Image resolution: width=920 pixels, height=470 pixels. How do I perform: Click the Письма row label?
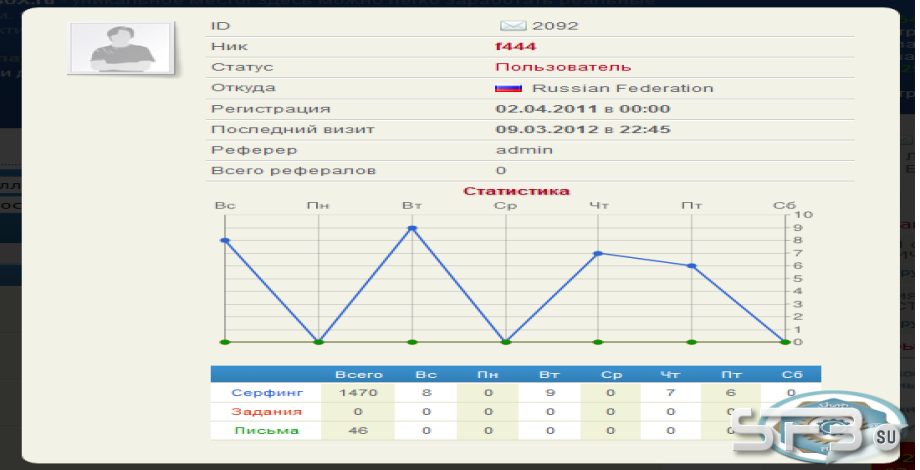tap(266, 430)
